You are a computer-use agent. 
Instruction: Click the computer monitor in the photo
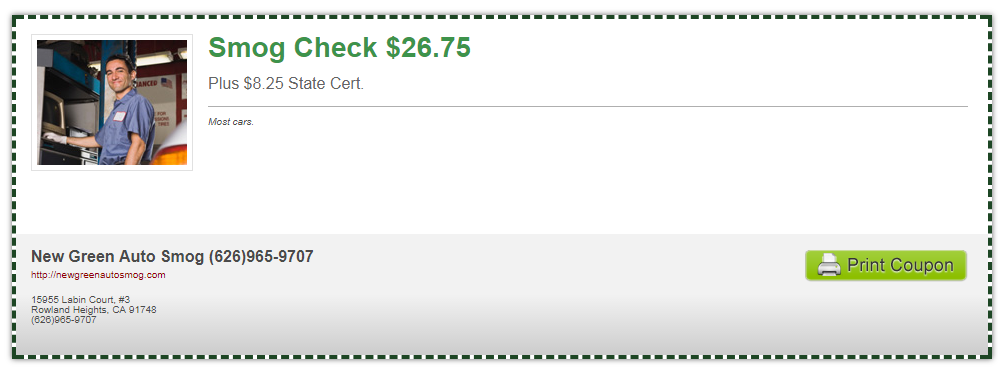(52, 111)
